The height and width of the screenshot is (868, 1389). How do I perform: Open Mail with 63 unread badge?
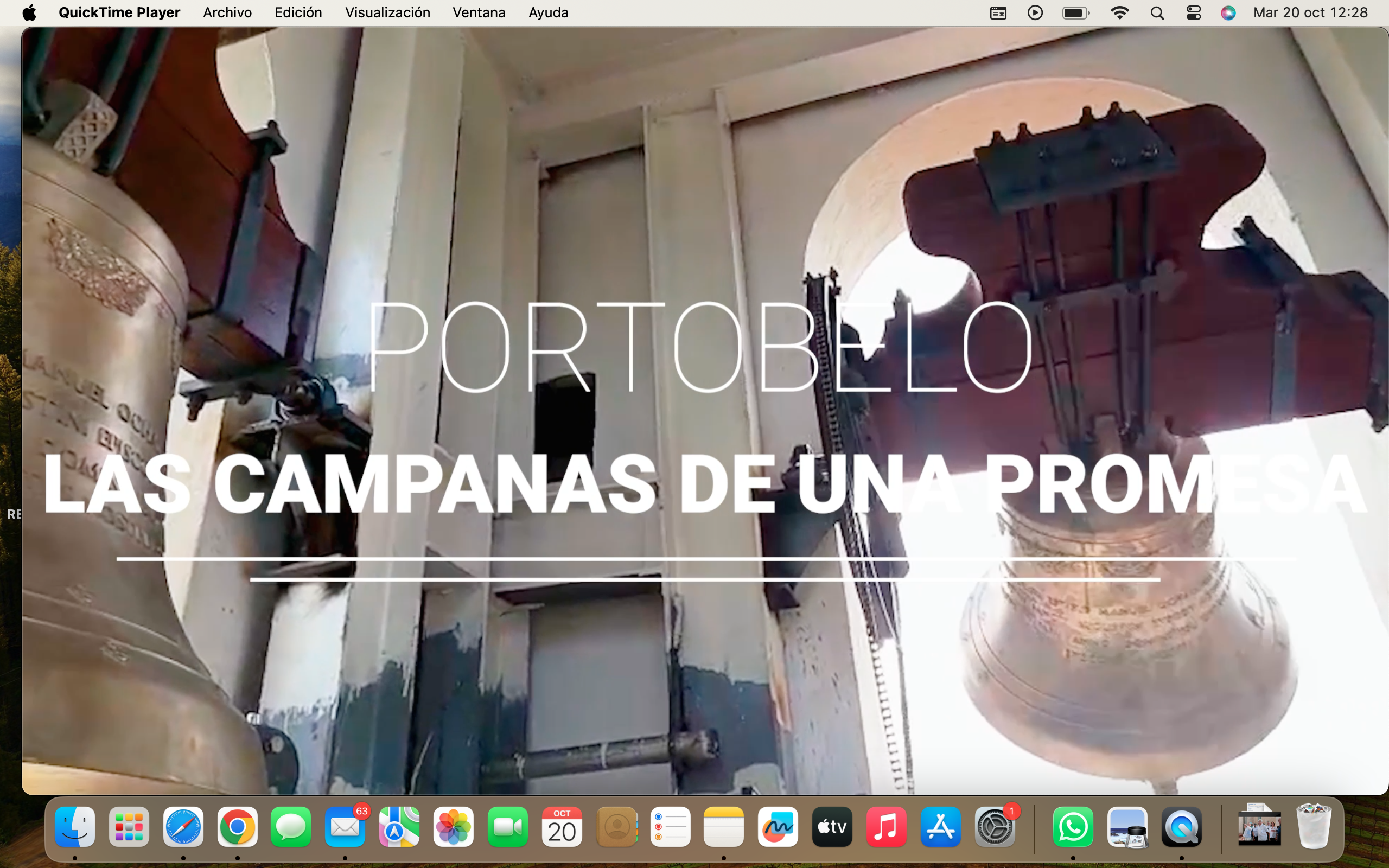[346, 827]
